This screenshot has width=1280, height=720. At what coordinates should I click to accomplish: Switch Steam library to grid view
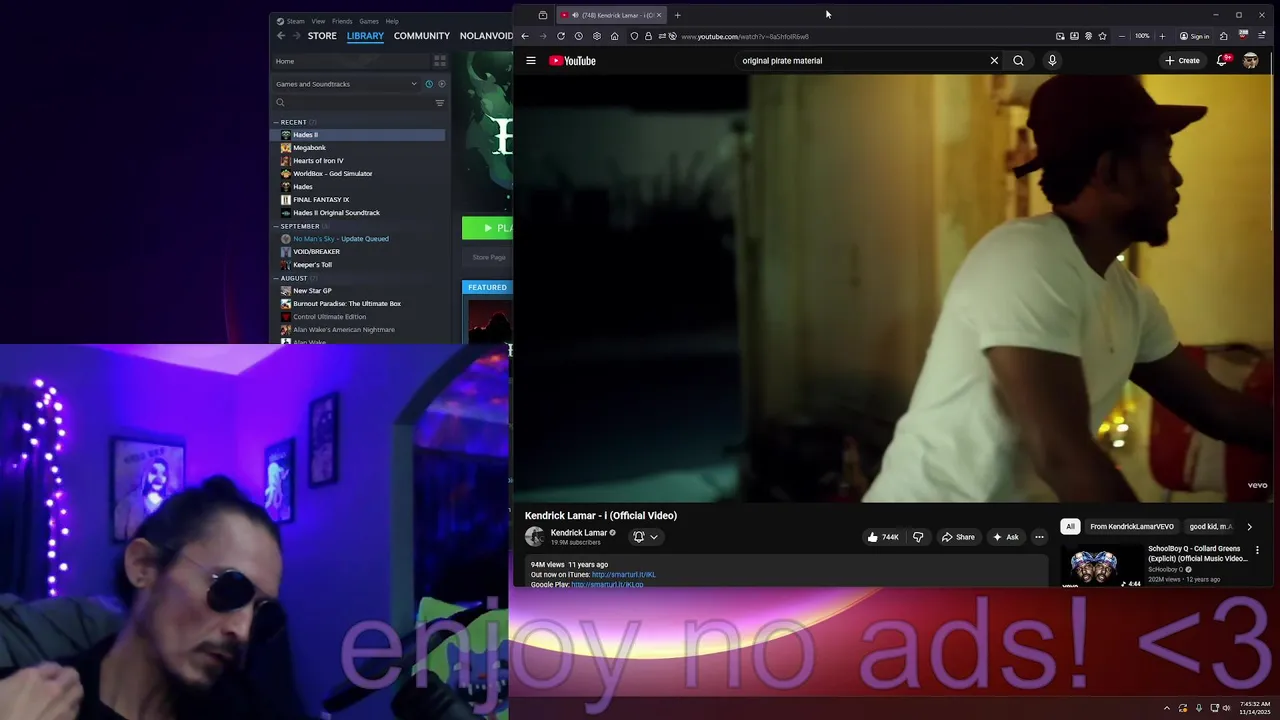coord(440,61)
